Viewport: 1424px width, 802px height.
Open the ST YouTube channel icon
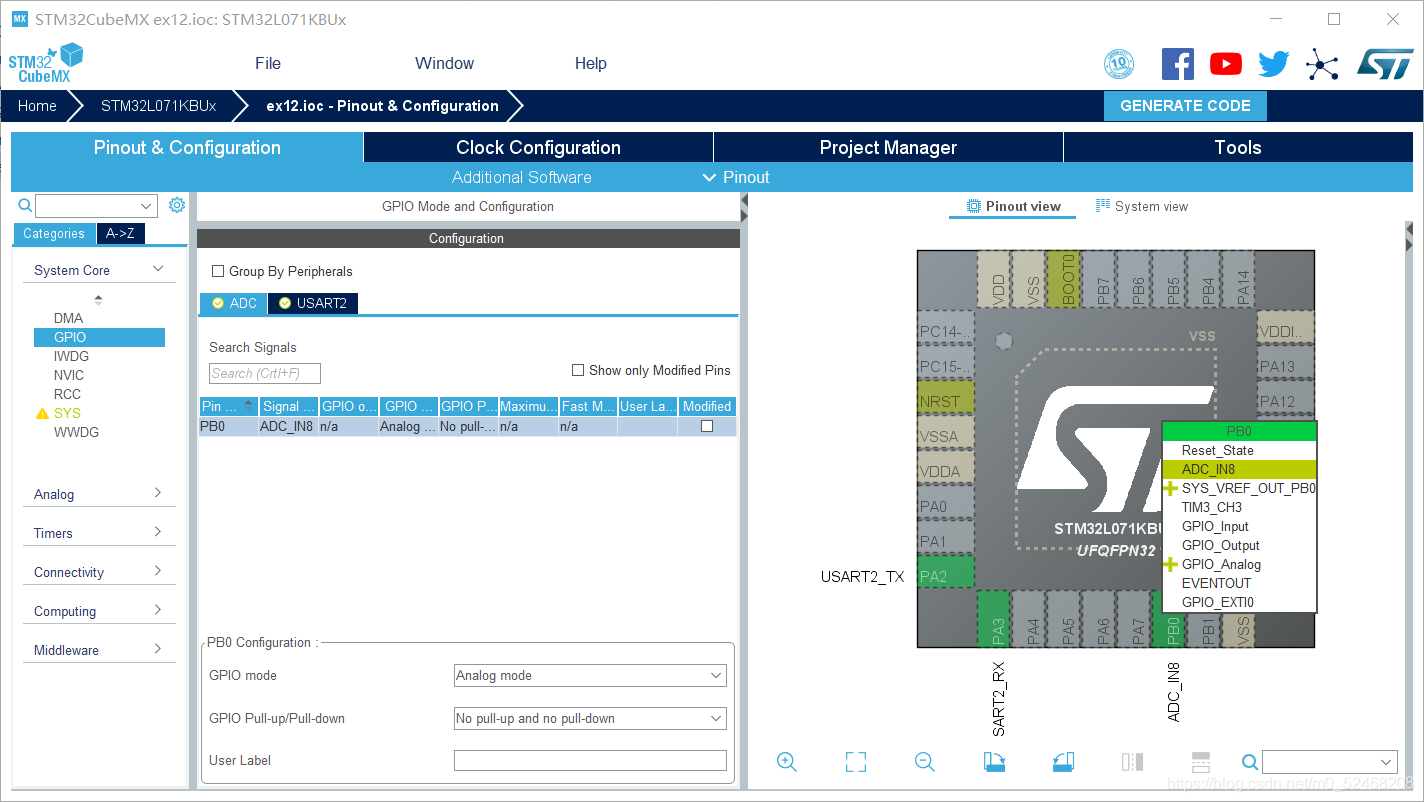pyautogui.click(x=1226, y=64)
